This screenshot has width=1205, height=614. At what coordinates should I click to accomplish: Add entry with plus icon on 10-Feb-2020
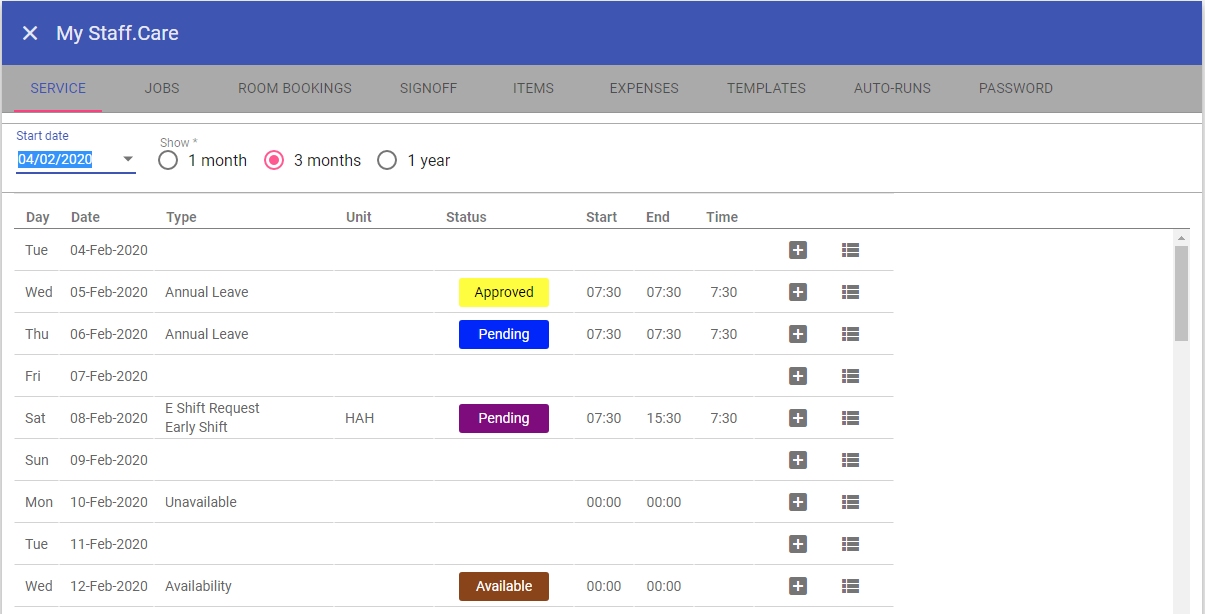click(x=797, y=502)
